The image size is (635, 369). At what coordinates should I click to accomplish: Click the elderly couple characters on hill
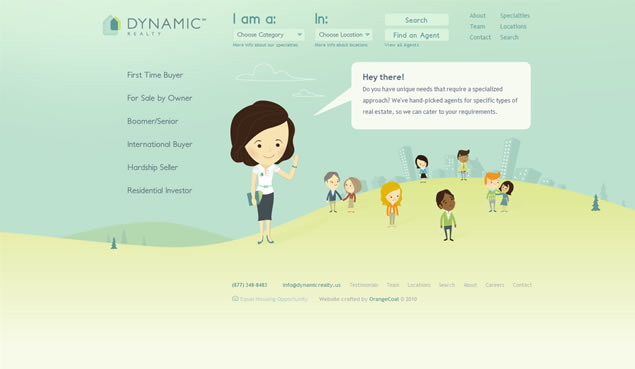point(343,192)
